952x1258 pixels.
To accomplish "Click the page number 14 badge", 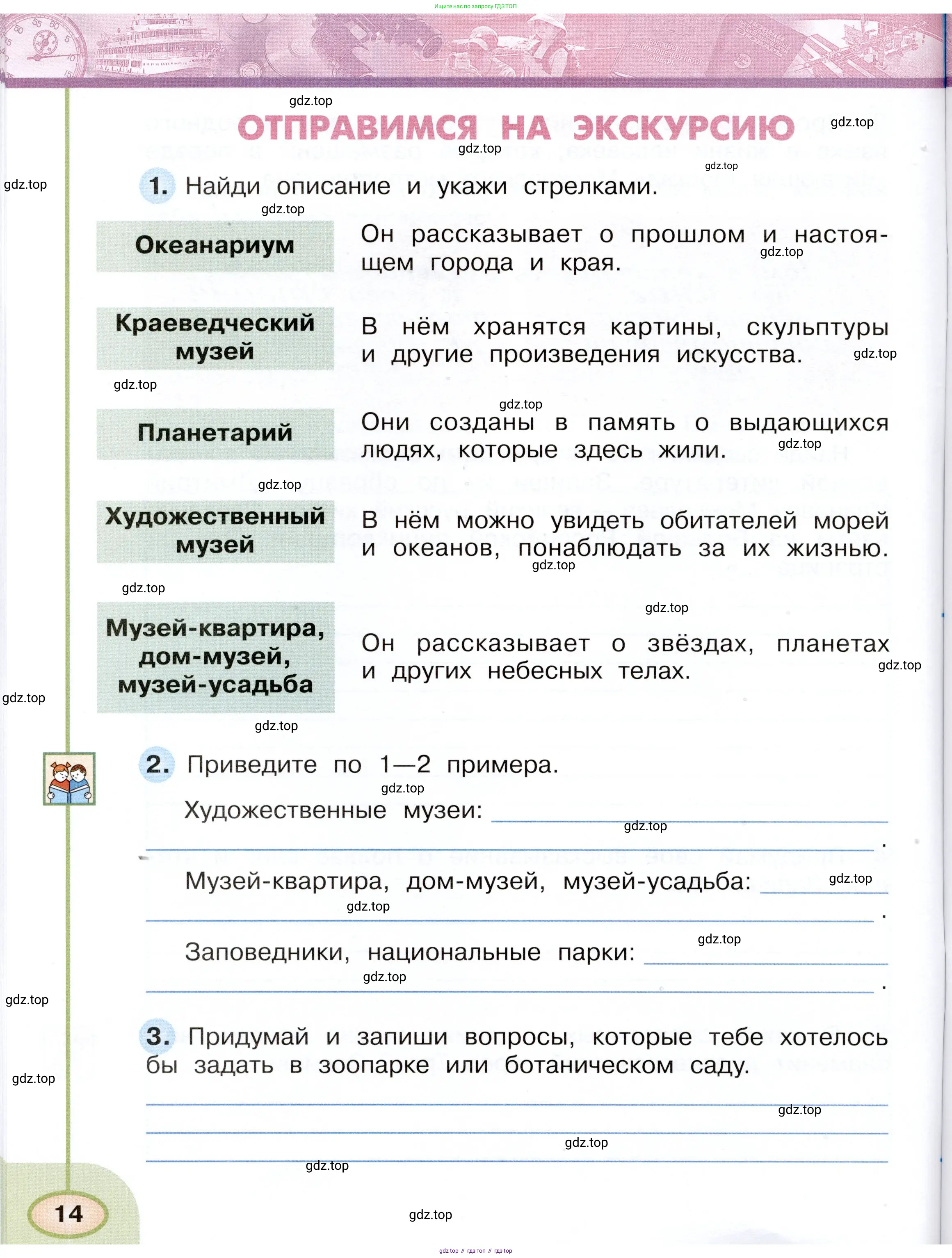I will click(68, 1214).
